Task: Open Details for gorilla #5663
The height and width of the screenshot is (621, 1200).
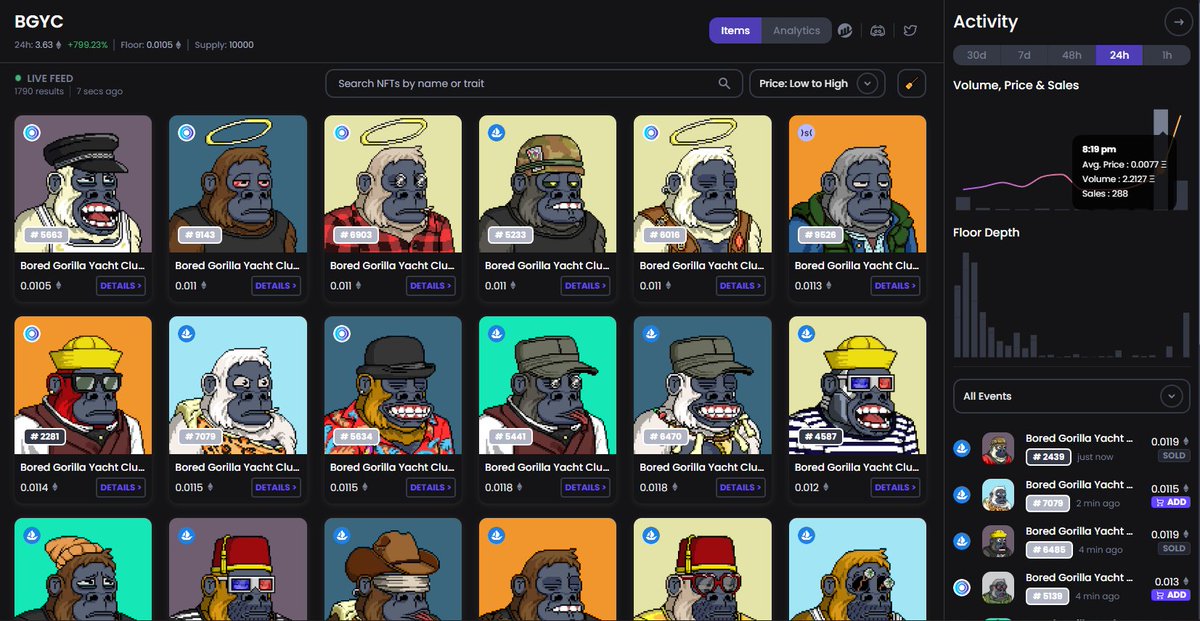Action: pyautogui.click(x=121, y=286)
